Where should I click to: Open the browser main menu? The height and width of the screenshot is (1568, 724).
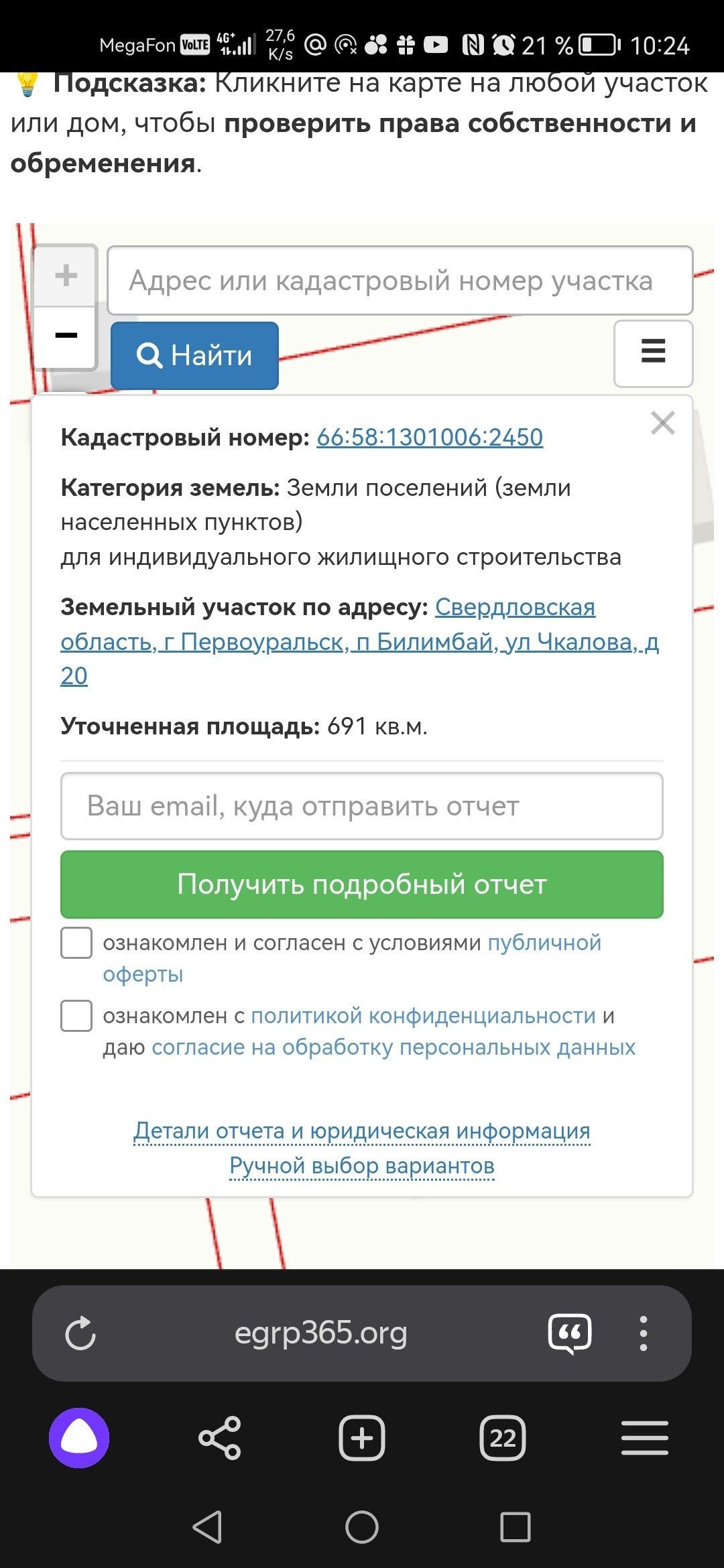click(644, 1437)
